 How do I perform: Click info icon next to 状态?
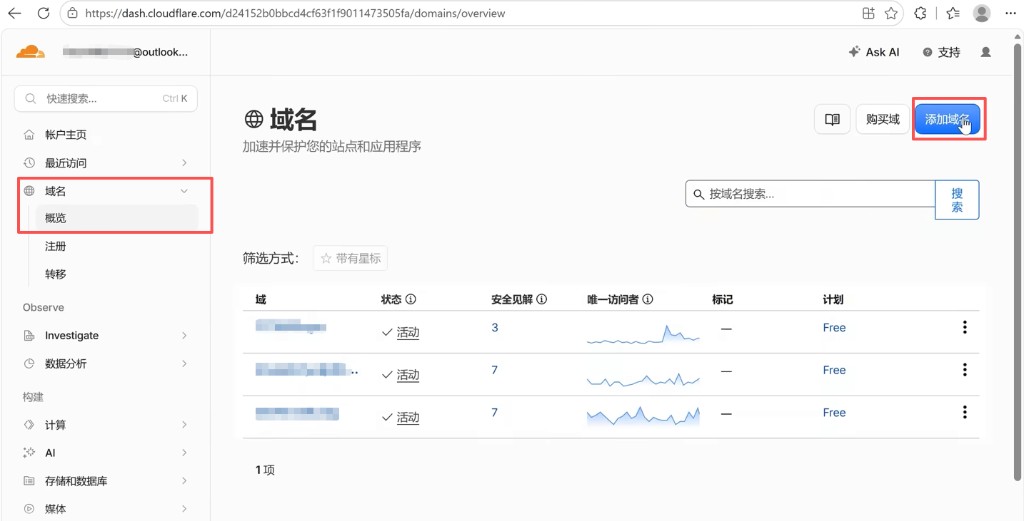411,300
